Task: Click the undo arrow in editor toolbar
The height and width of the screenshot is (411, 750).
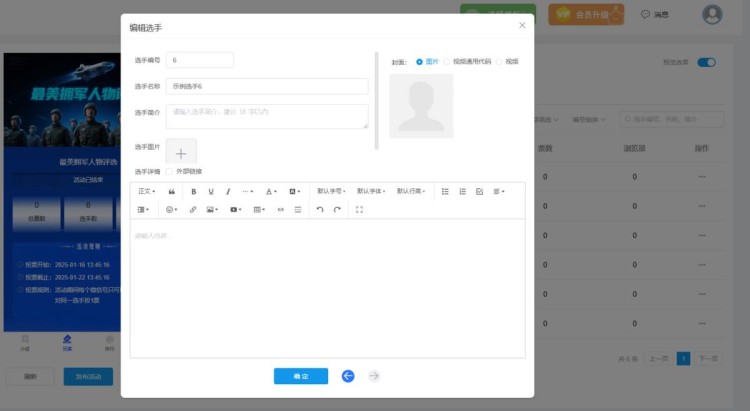Action: (320, 210)
